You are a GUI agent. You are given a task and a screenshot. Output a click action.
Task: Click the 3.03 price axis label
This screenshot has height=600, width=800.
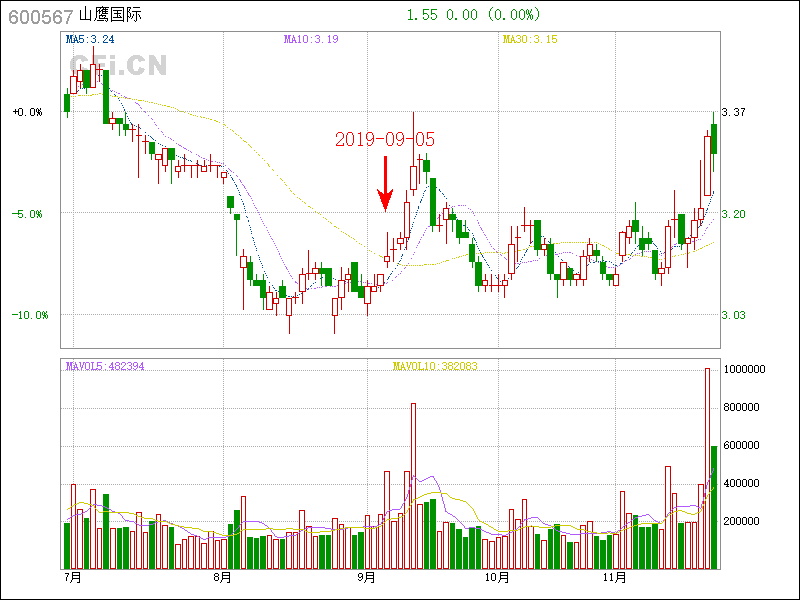pyautogui.click(x=734, y=315)
